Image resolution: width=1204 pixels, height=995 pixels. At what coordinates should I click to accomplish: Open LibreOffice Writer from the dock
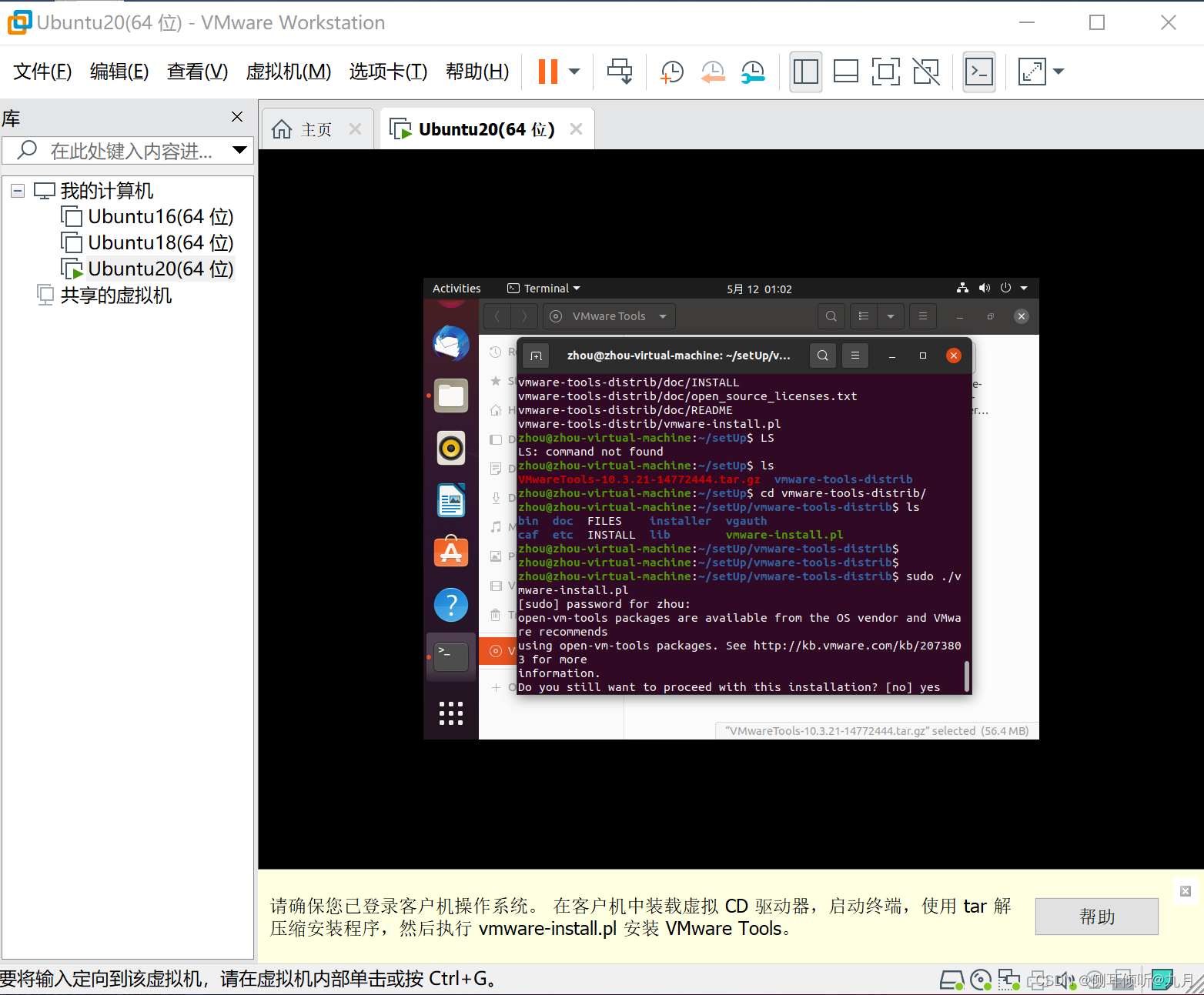pyautogui.click(x=451, y=500)
